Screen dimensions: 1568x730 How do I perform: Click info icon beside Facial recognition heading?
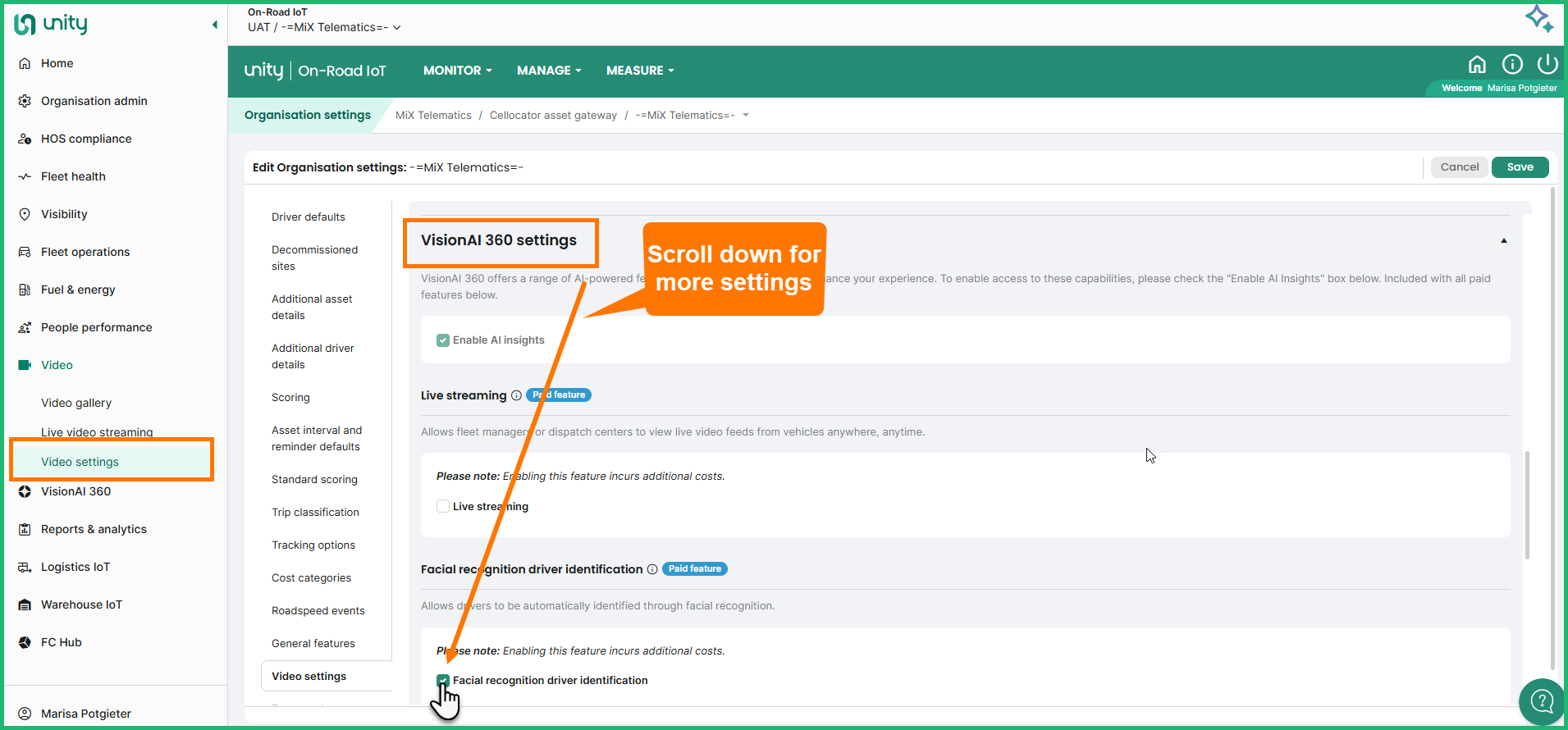click(x=652, y=569)
